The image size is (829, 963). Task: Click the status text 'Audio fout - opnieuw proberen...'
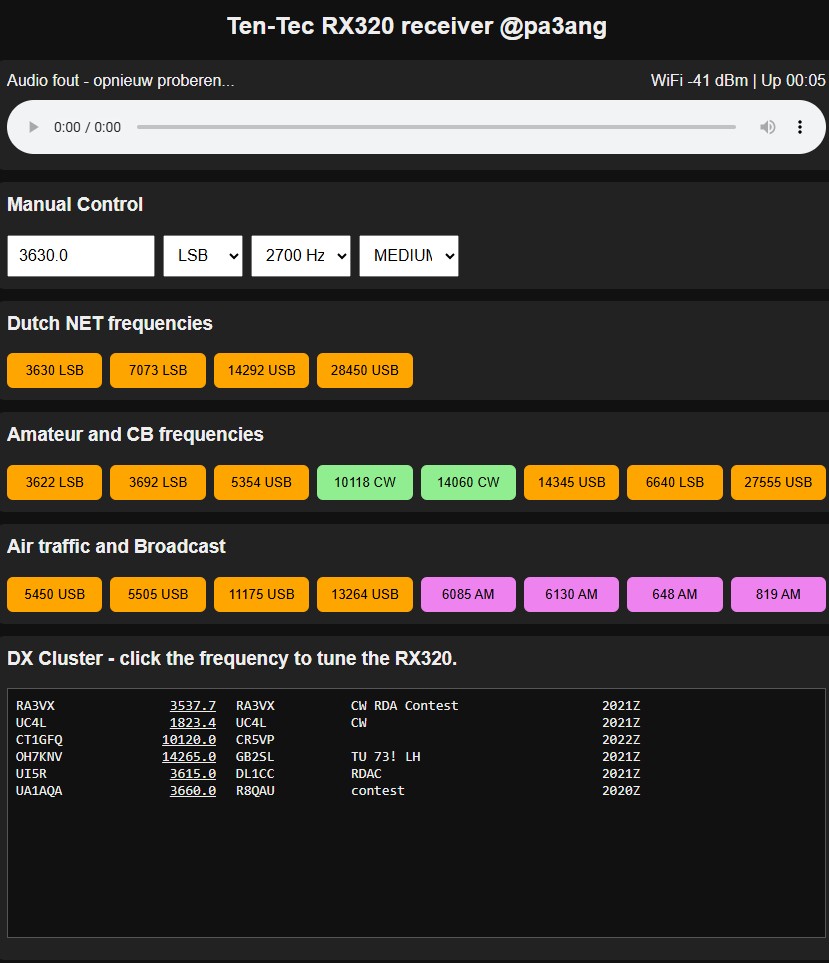120,80
